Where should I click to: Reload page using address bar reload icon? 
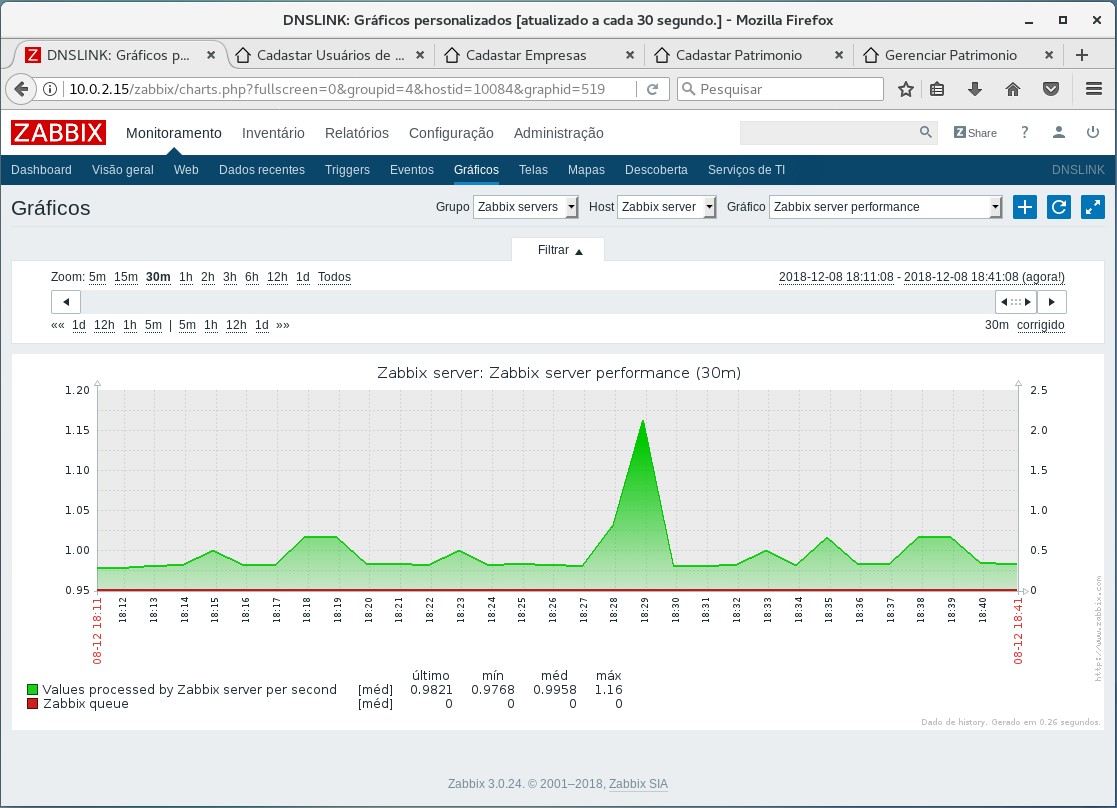pos(652,89)
